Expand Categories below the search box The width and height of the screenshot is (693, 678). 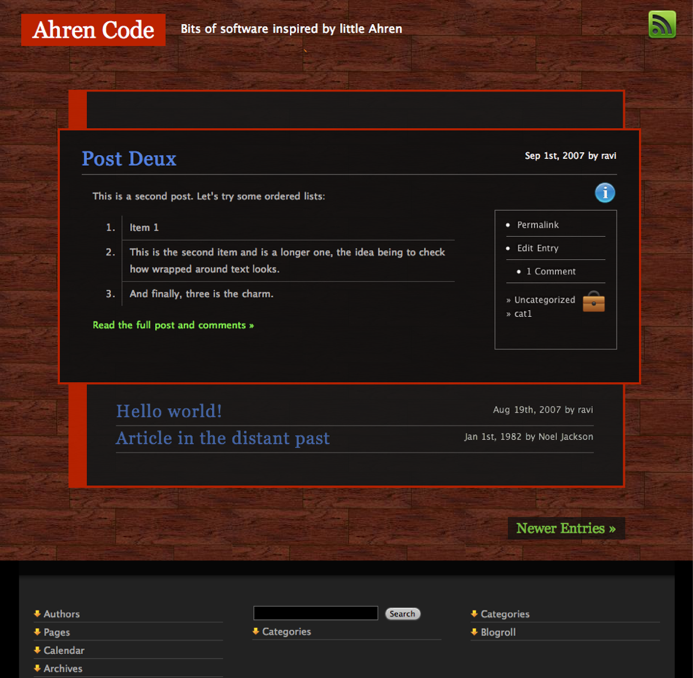(x=286, y=632)
